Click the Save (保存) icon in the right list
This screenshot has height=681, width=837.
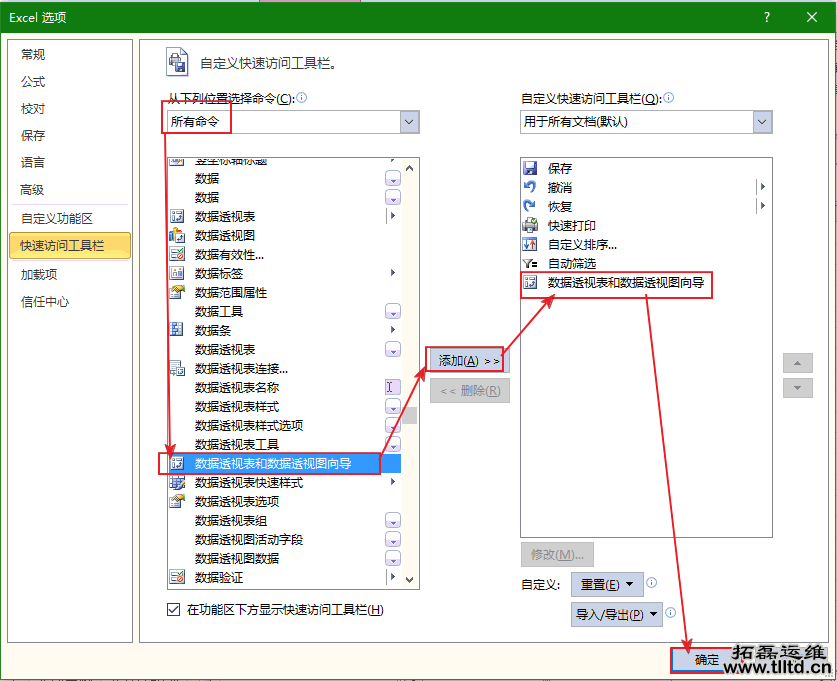coord(530,168)
